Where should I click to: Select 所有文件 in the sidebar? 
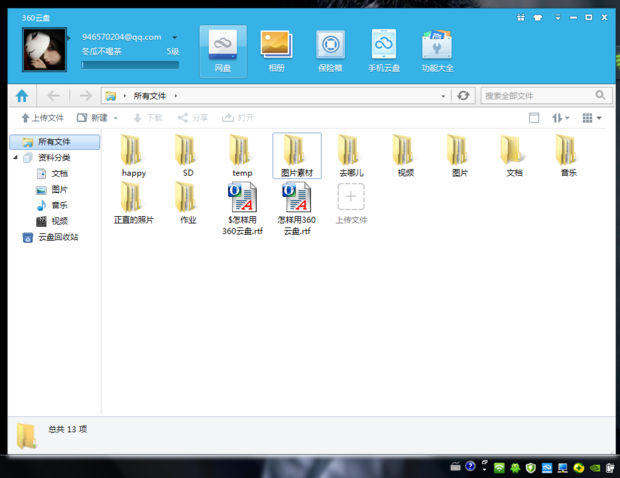pyautogui.click(x=55, y=142)
